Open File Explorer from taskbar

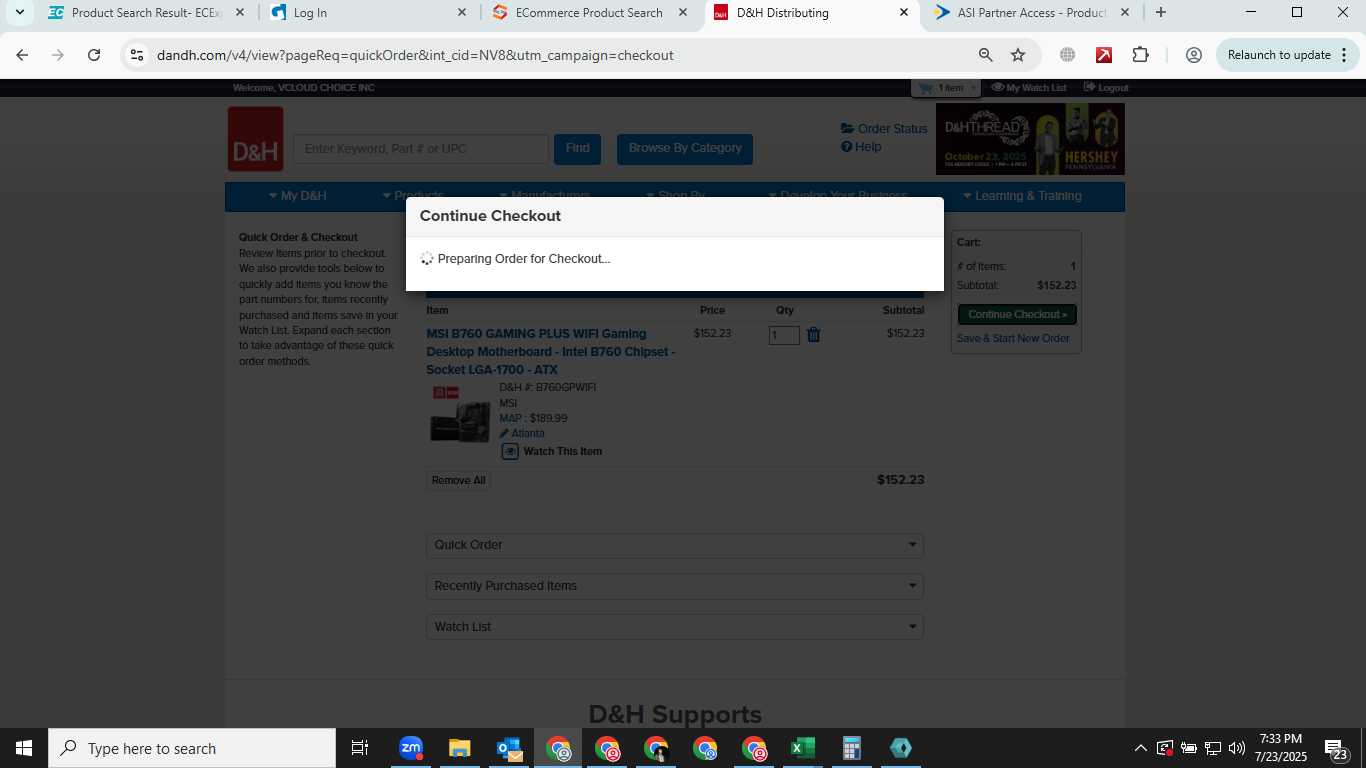(x=459, y=748)
